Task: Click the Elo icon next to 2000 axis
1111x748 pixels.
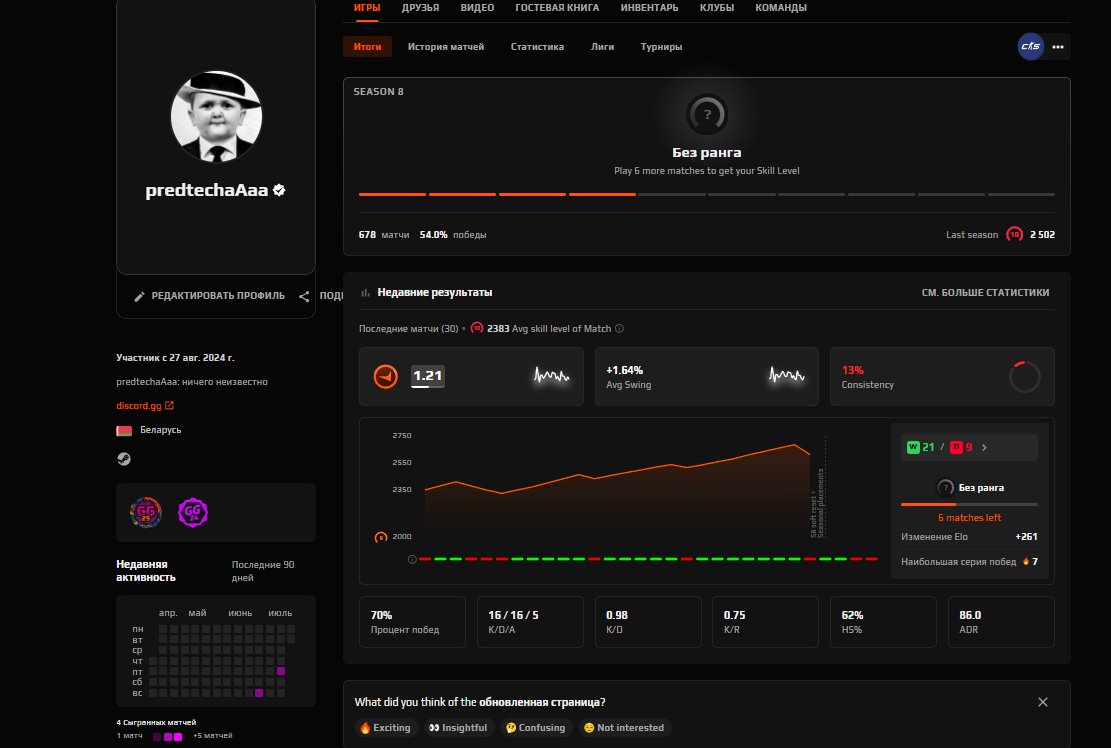Action: tap(380, 537)
